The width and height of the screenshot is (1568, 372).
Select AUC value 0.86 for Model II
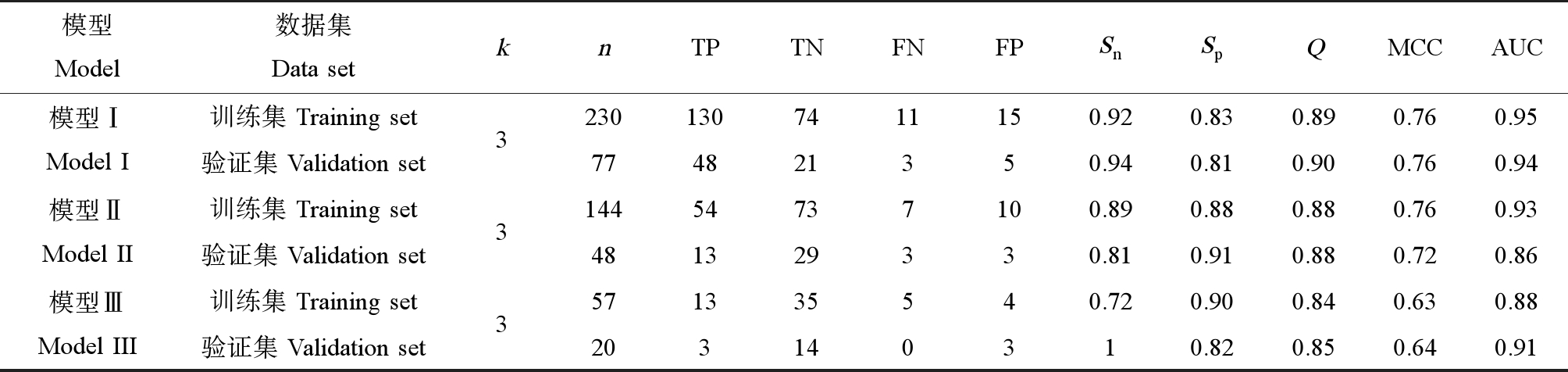1516,256
